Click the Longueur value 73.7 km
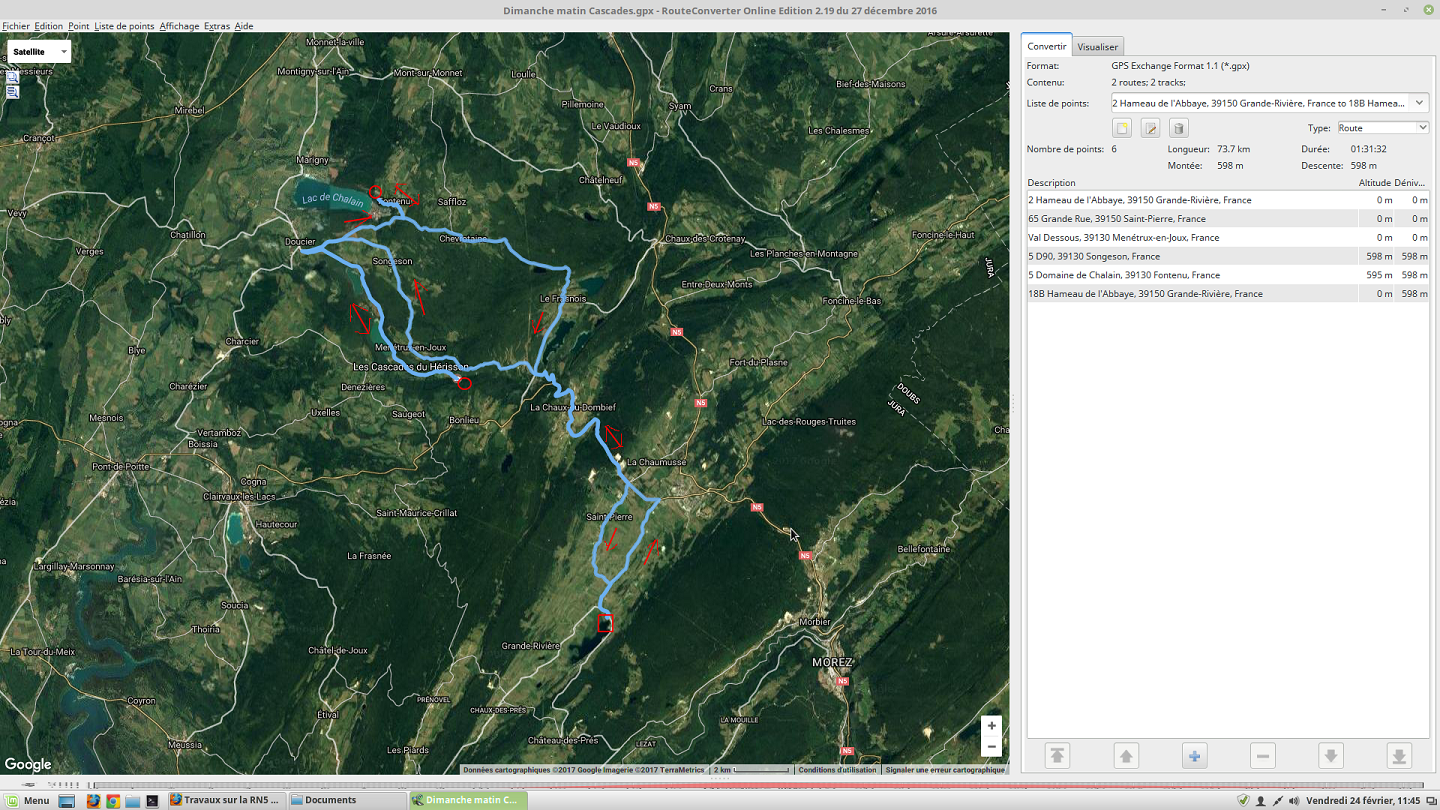1440x810 pixels. (1233, 149)
